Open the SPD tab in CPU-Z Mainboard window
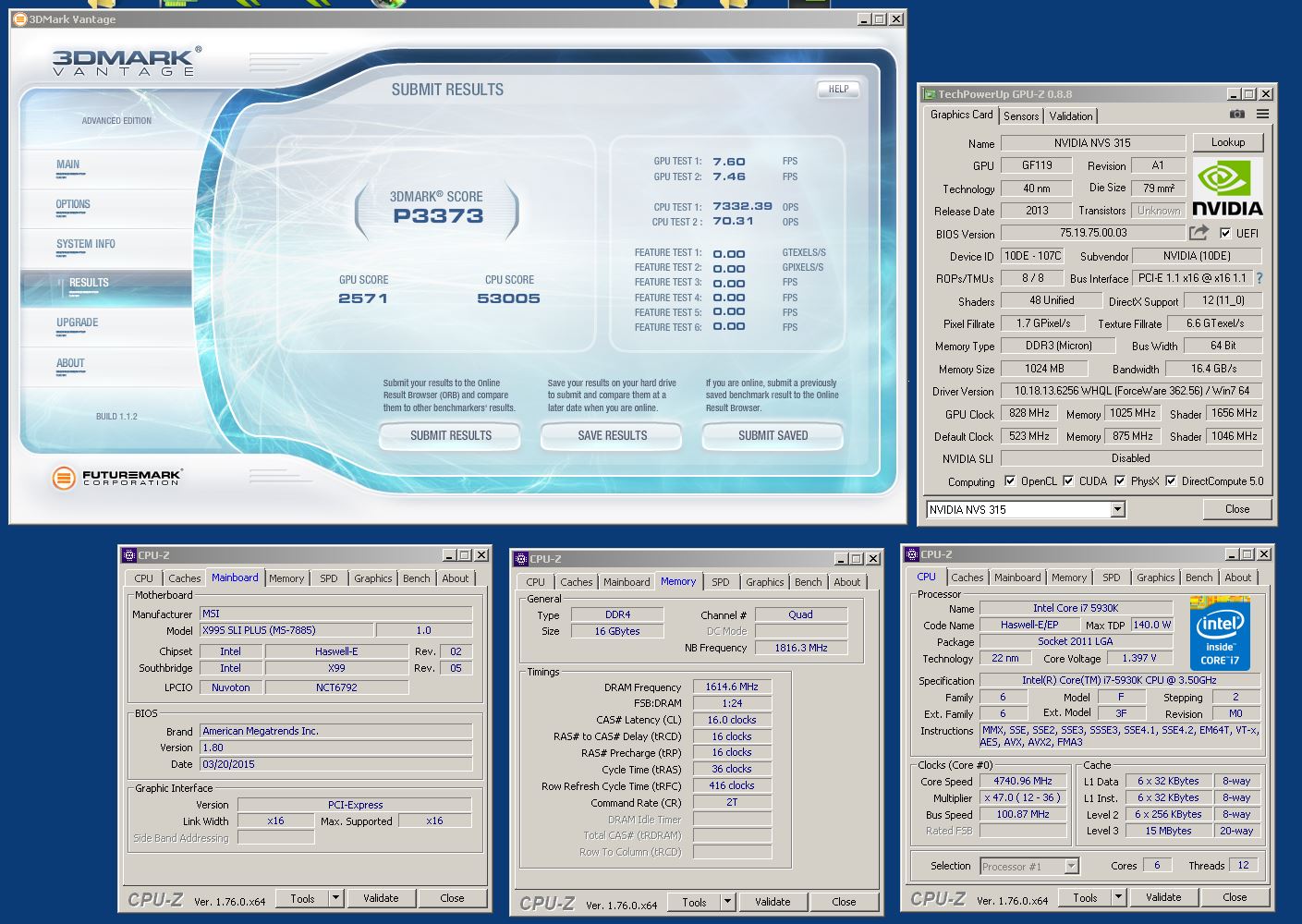Viewport: 1302px width, 924px height. (329, 578)
